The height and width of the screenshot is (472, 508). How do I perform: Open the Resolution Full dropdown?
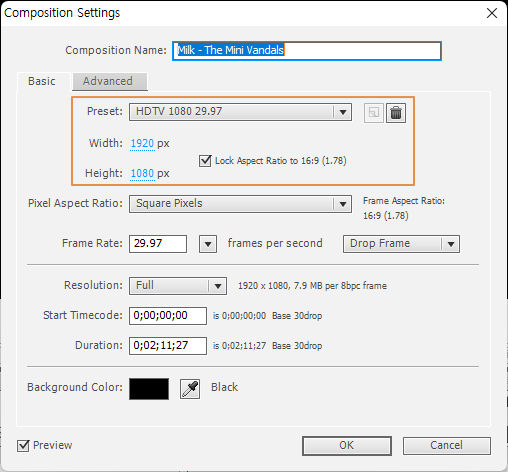178,286
